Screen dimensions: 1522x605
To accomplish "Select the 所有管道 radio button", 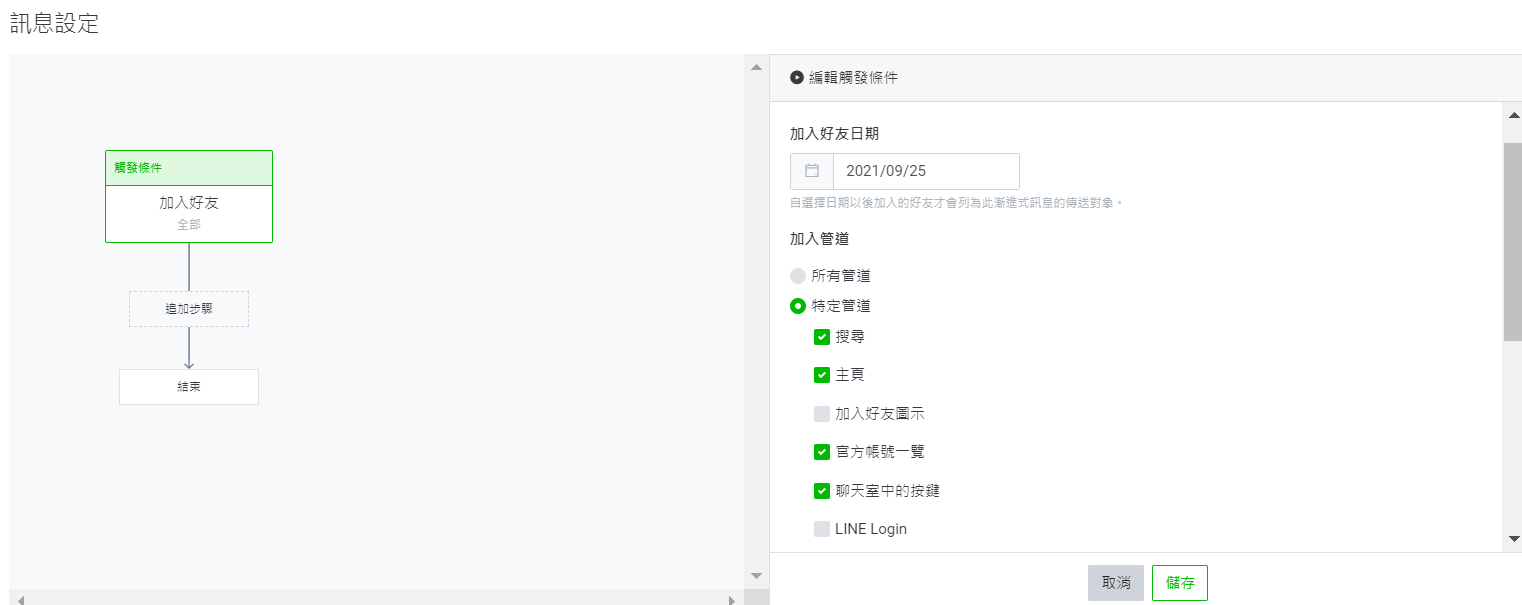I will [x=797, y=275].
